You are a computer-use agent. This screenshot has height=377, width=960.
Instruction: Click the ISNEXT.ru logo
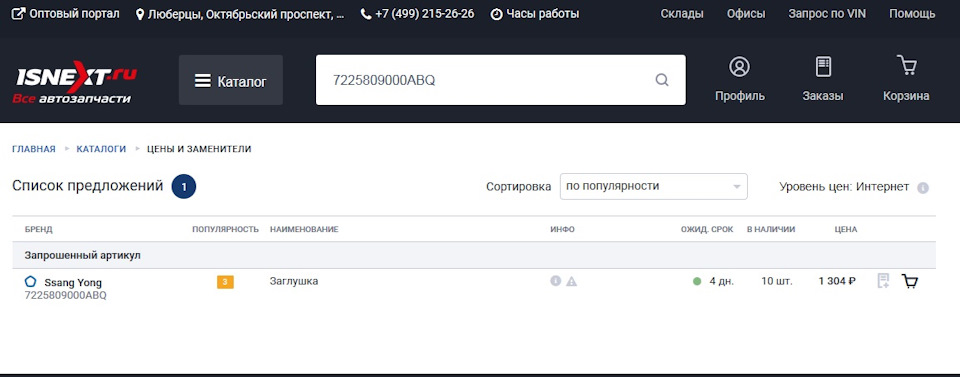[x=75, y=81]
